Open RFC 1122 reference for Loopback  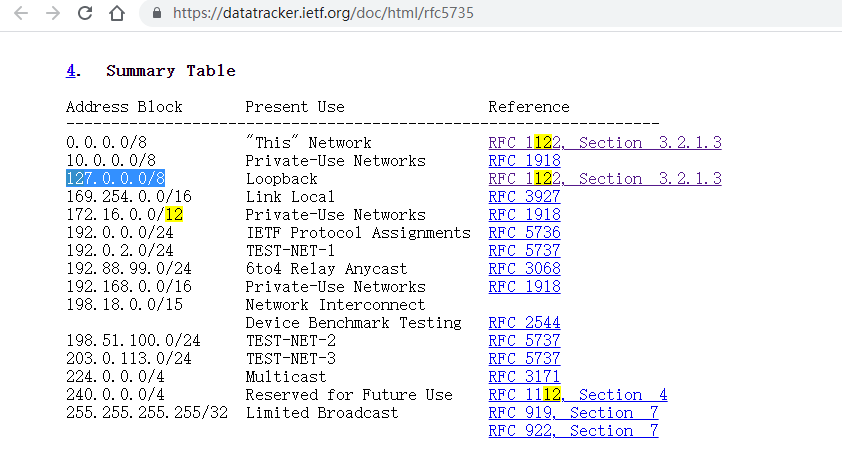[605, 178]
